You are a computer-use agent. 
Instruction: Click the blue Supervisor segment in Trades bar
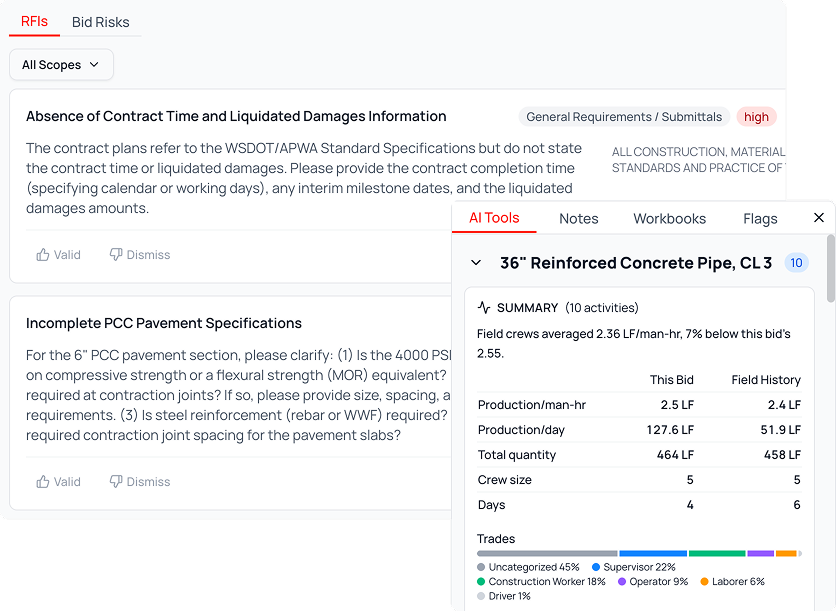click(653, 553)
